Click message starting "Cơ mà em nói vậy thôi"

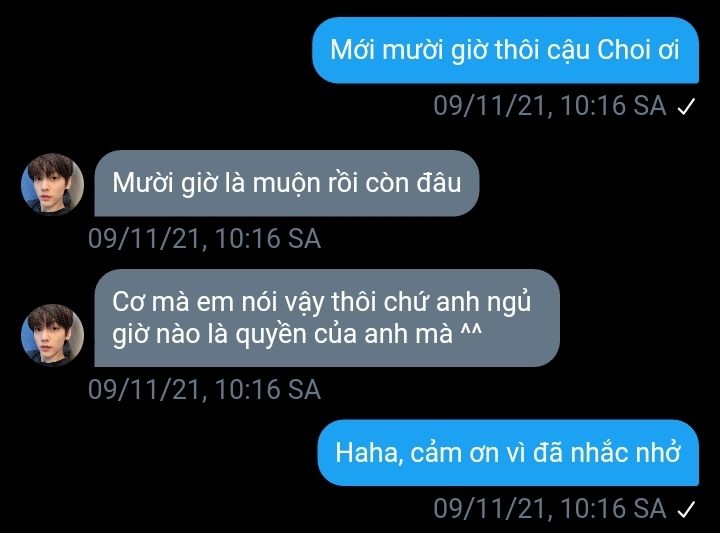pos(327,318)
